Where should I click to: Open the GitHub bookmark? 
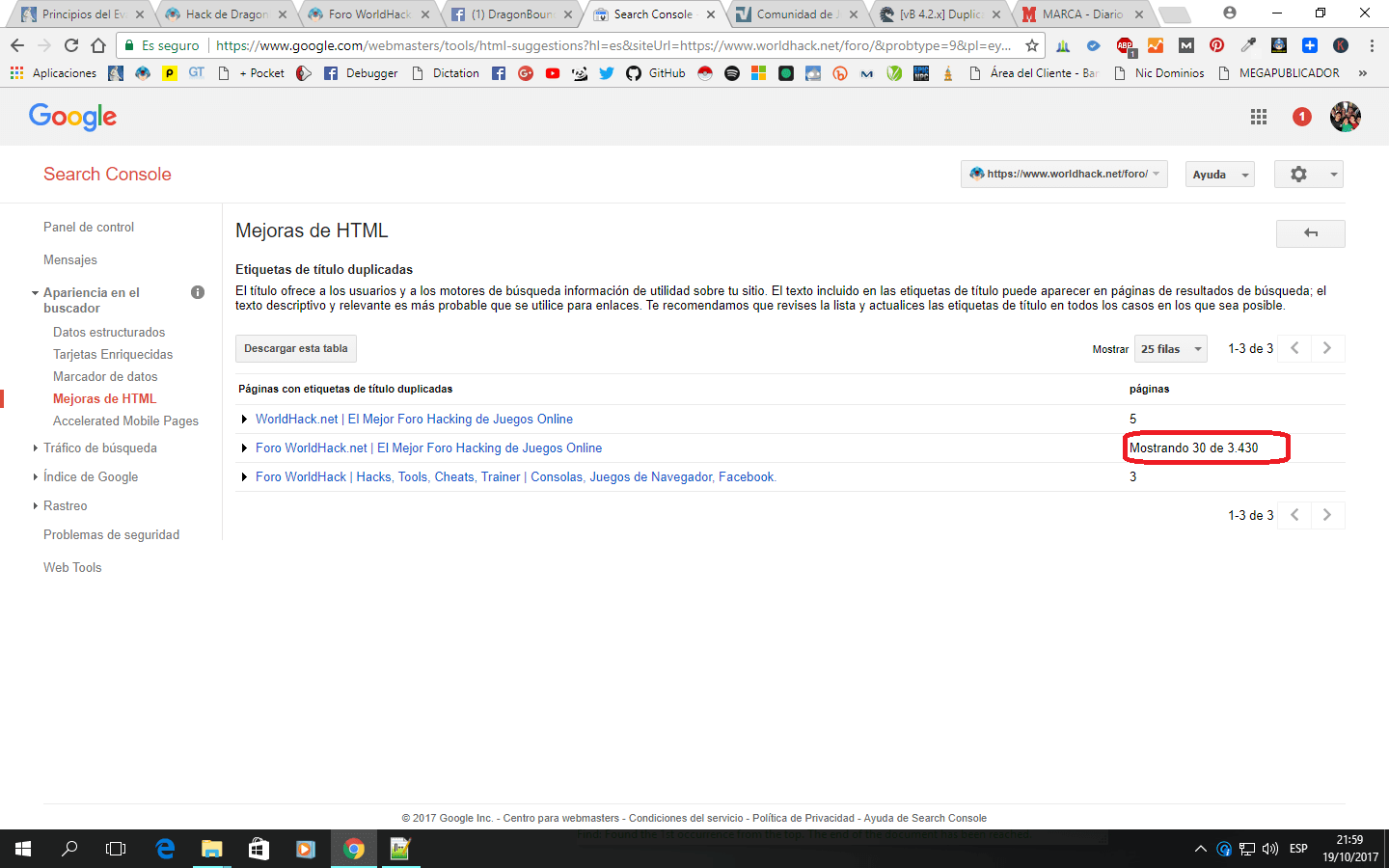(x=656, y=73)
